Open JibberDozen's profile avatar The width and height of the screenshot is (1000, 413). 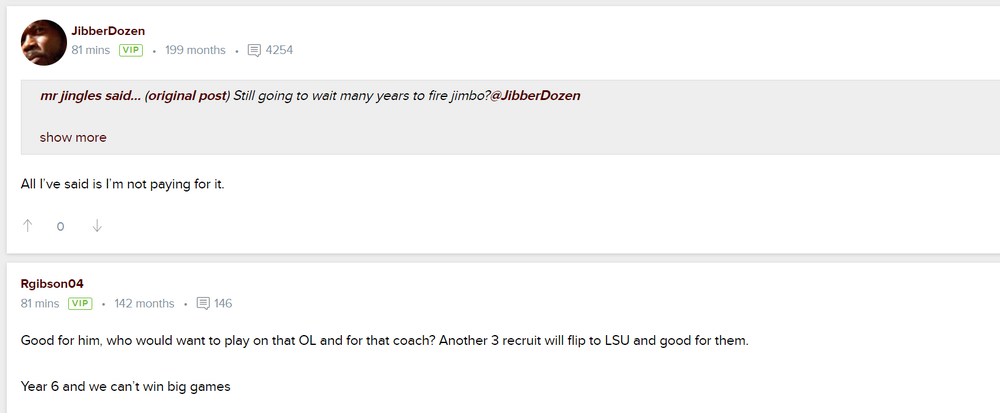43,43
